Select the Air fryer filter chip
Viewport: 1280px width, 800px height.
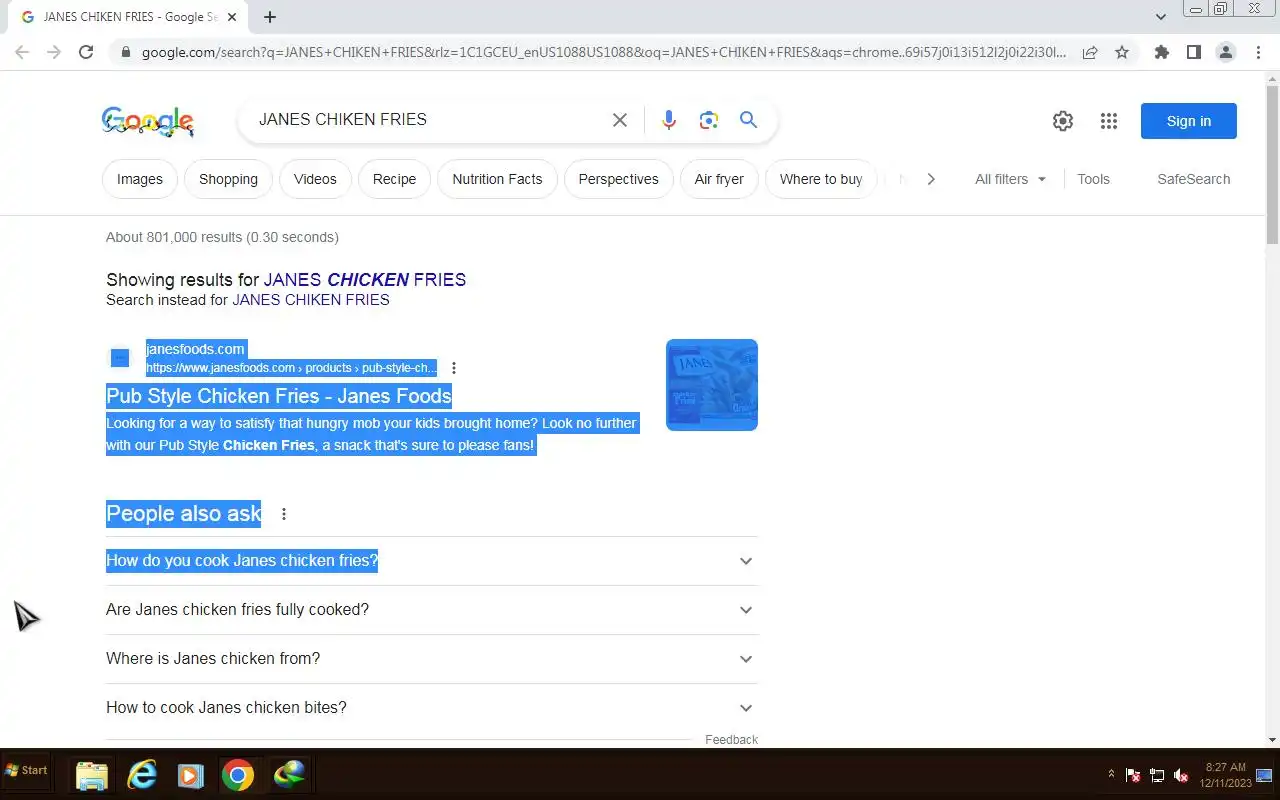pos(719,179)
